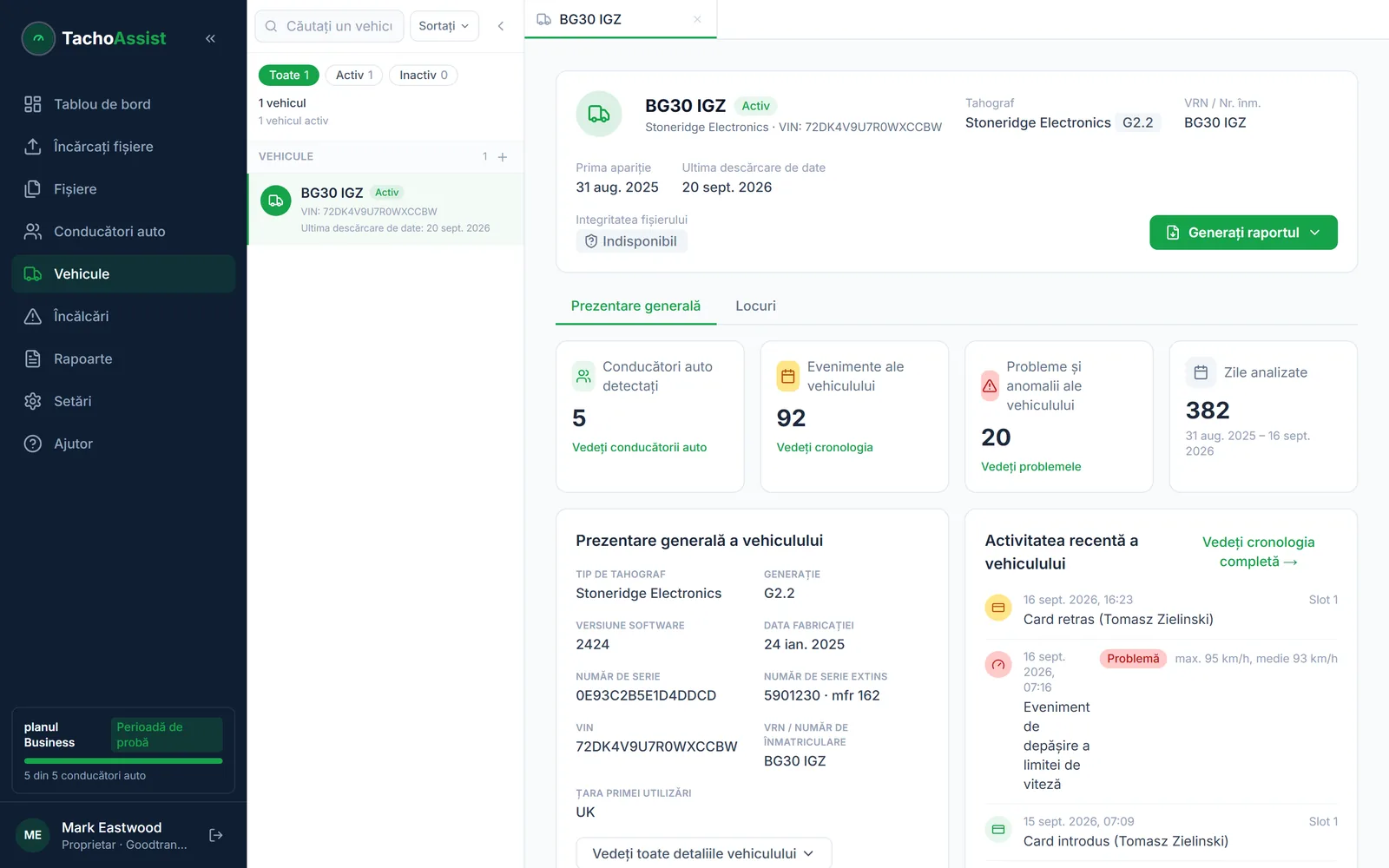The width and height of the screenshot is (1389, 868).
Task: Filter vehicles by Toate
Action: (x=289, y=76)
